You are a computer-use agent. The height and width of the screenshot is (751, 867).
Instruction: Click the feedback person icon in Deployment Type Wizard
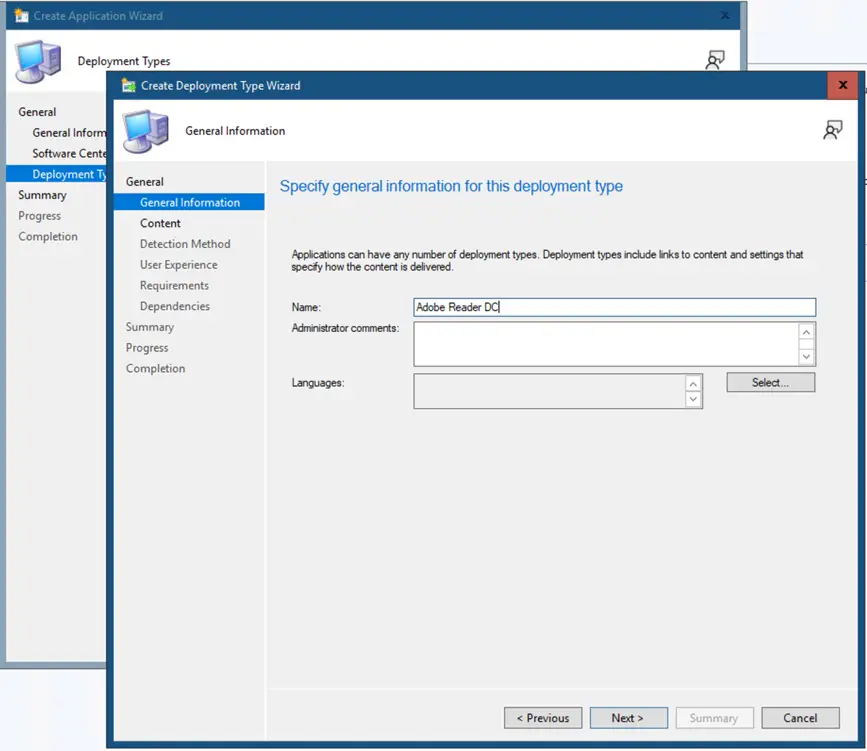point(833,130)
